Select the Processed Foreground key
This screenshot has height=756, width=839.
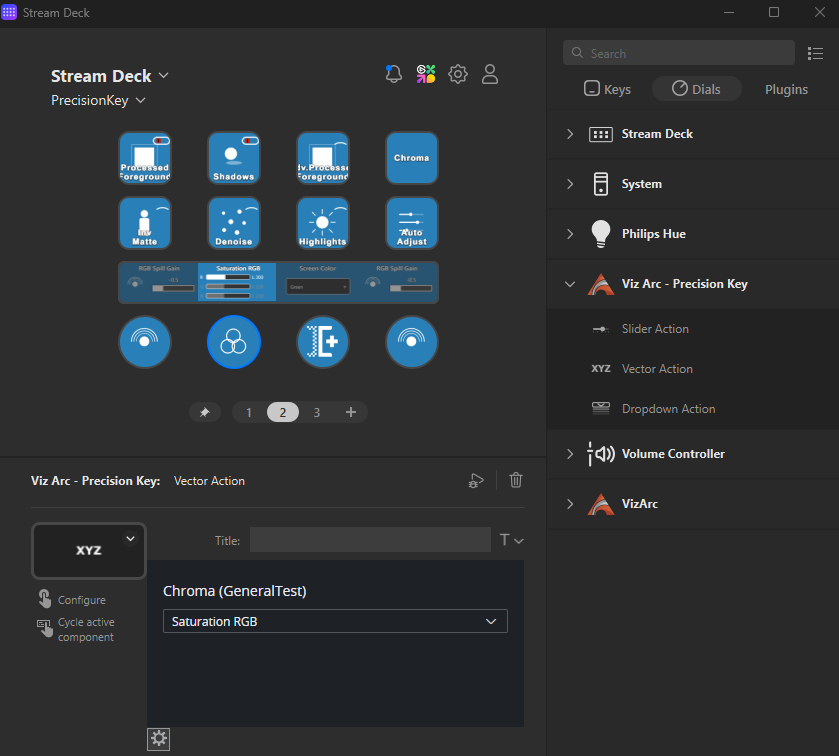[144, 158]
